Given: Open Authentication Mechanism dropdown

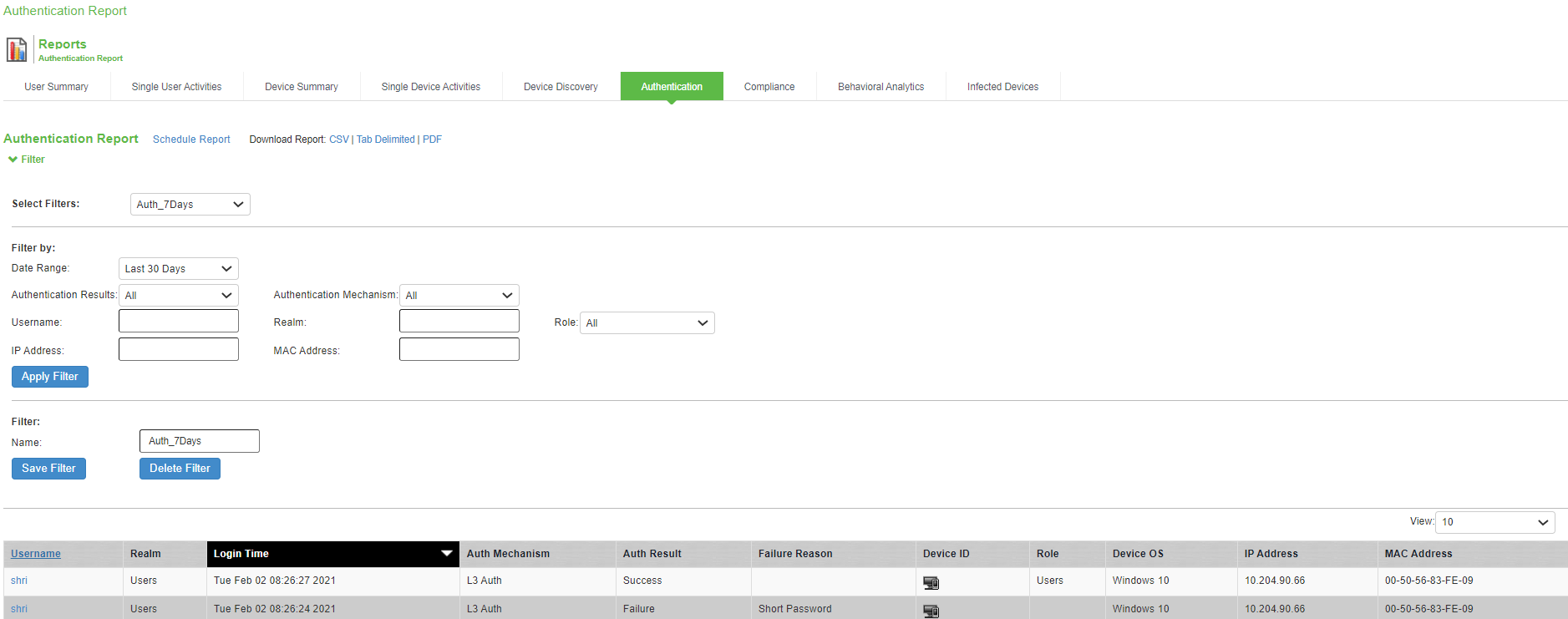Looking at the screenshot, I should coord(459,296).
